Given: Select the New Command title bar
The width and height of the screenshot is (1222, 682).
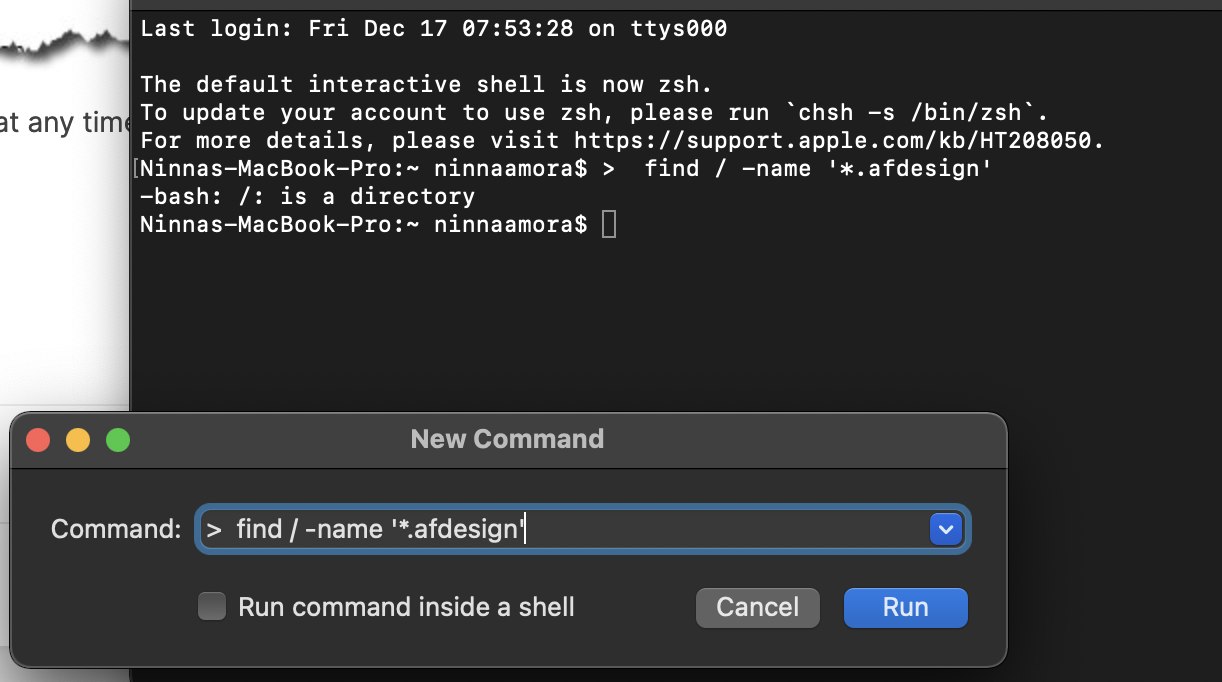Looking at the screenshot, I should click(508, 439).
